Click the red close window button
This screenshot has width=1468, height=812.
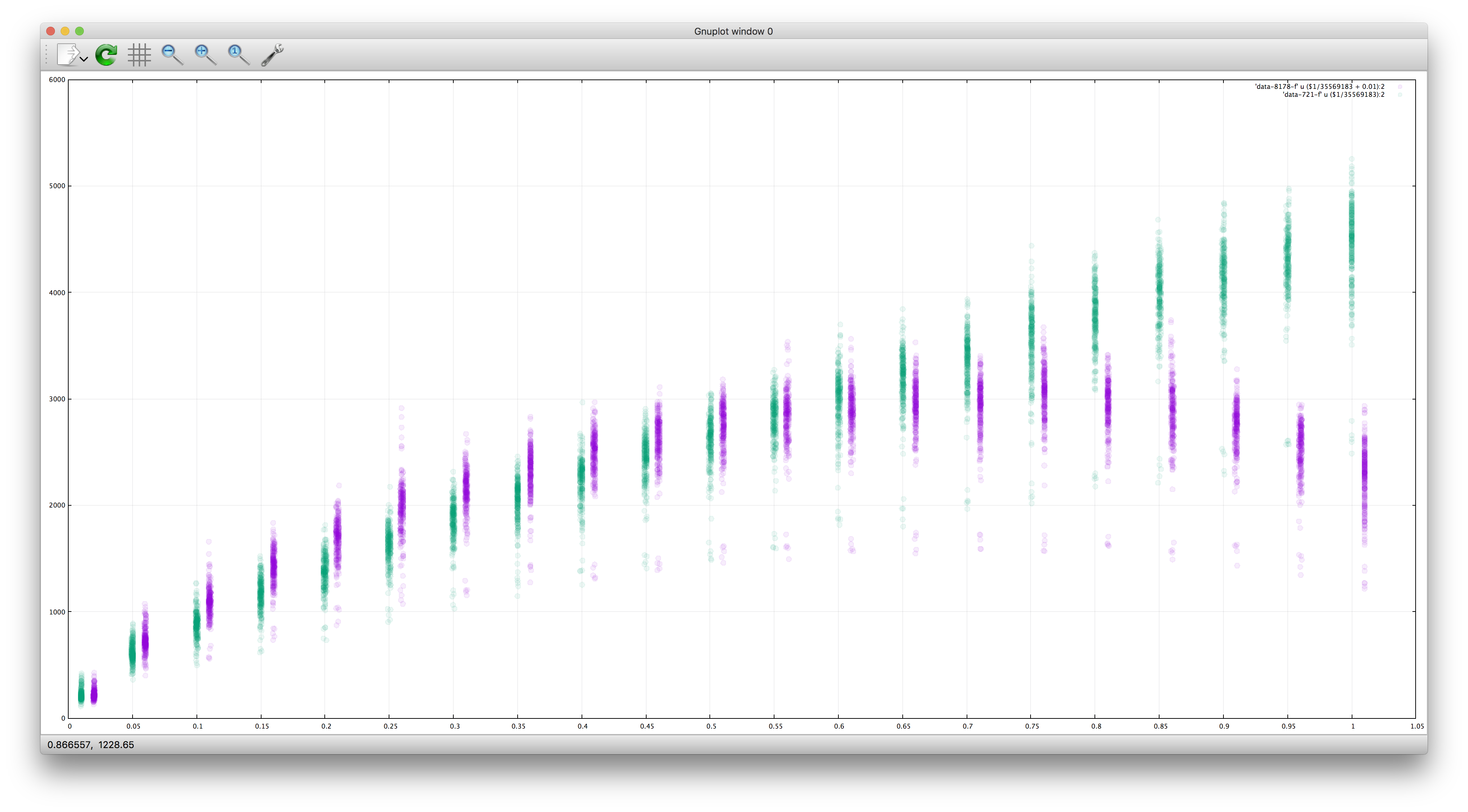(51, 31)
